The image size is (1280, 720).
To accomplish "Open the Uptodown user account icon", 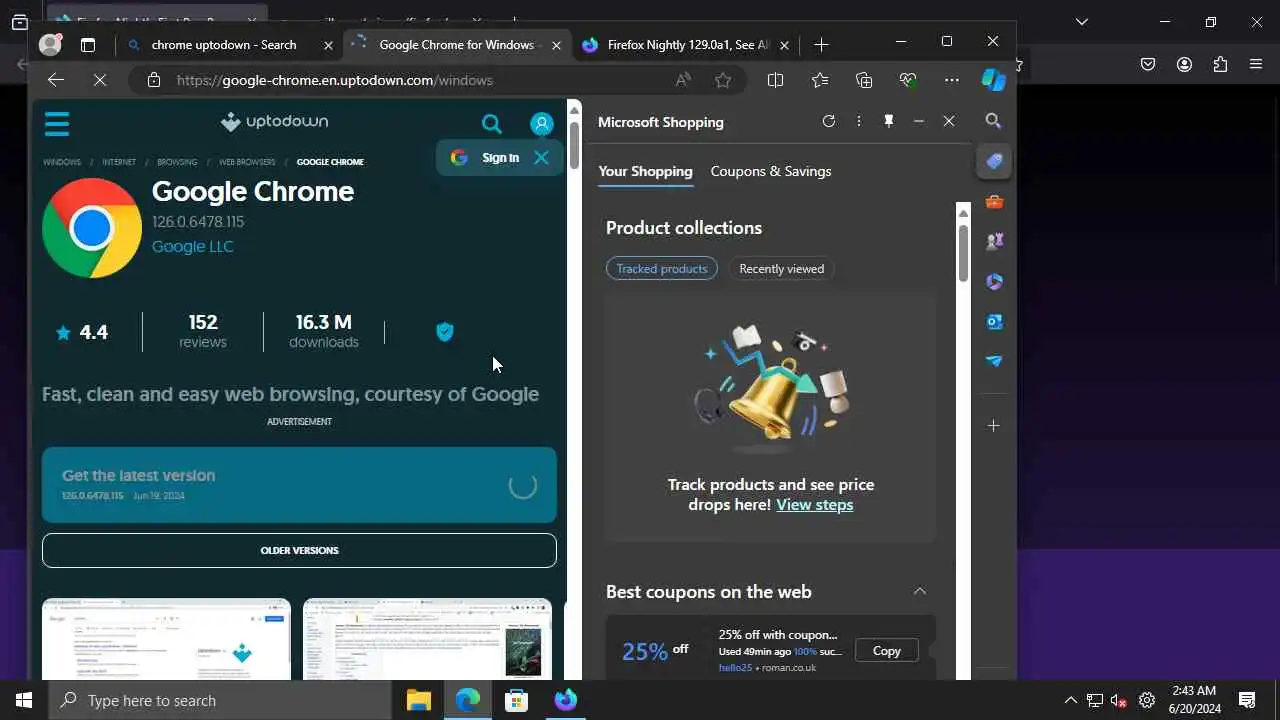I will (x=541, y=124).
